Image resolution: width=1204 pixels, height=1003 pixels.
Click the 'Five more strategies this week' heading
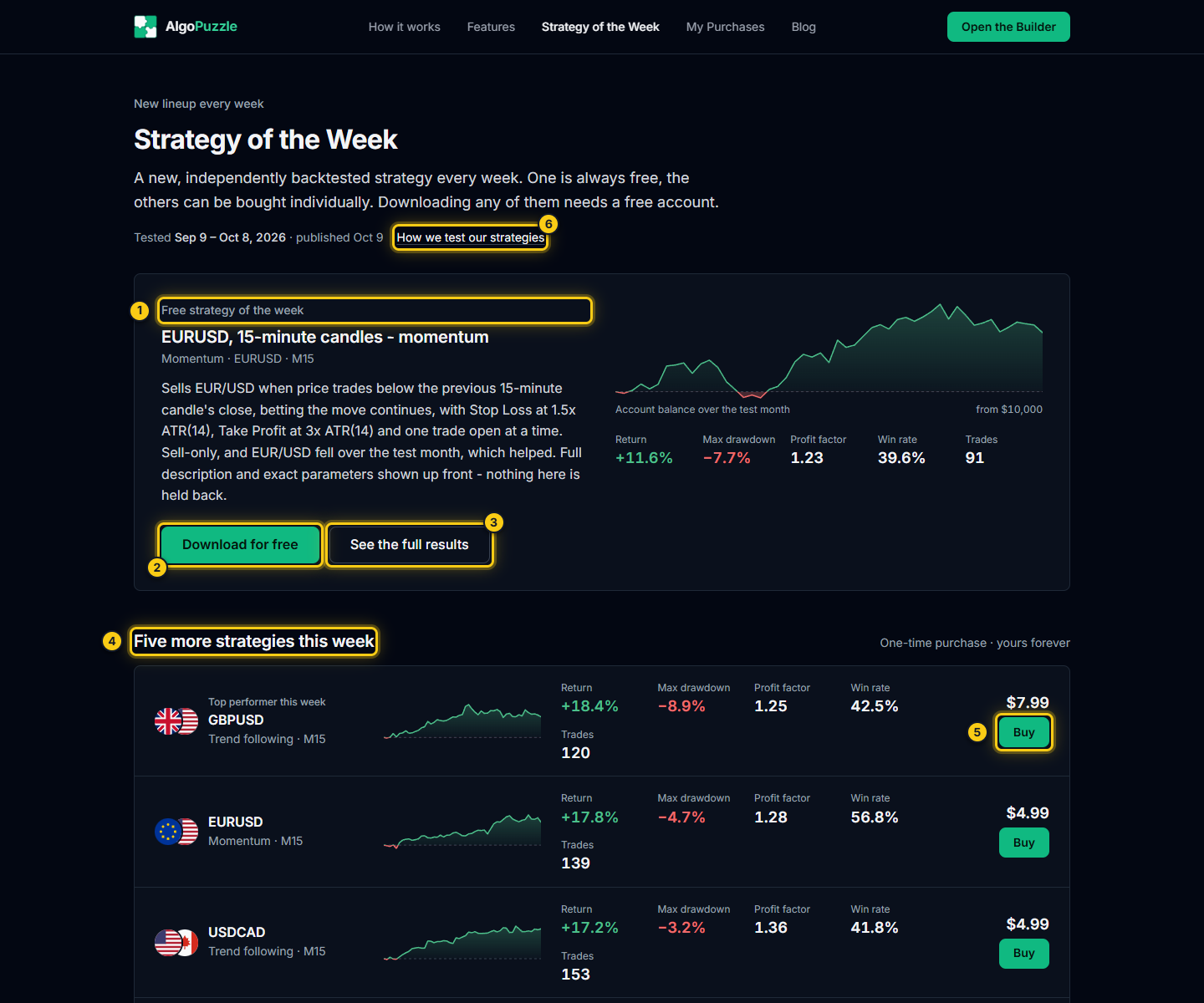click(254, 641)
